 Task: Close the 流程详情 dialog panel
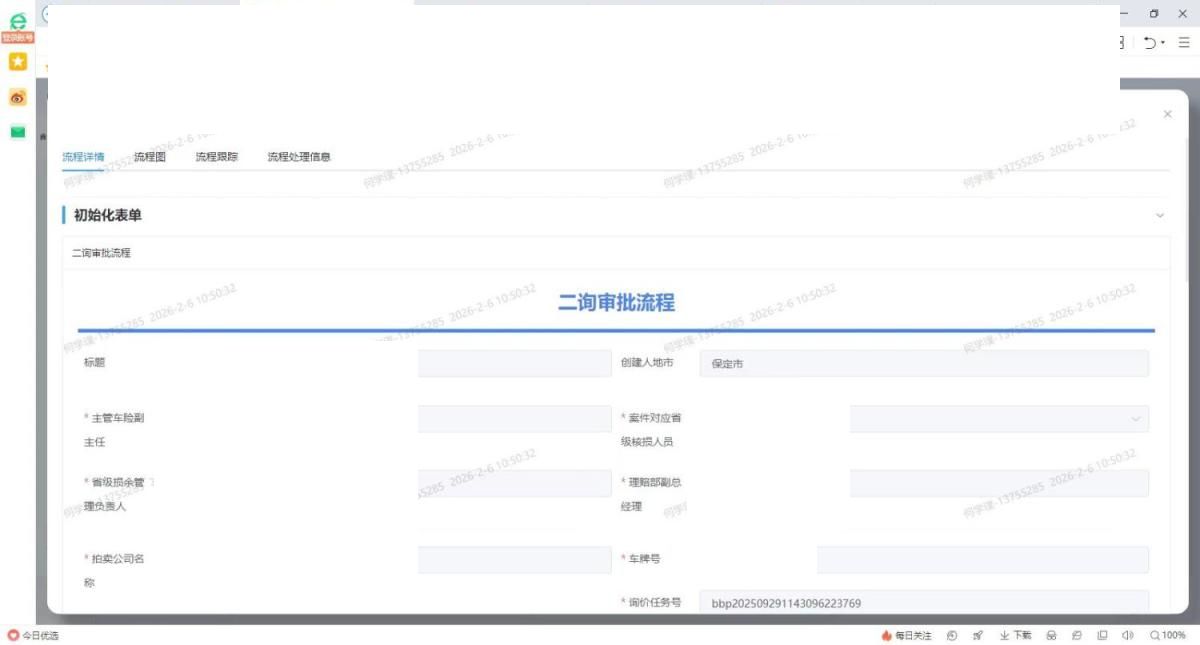point(1167,115)
